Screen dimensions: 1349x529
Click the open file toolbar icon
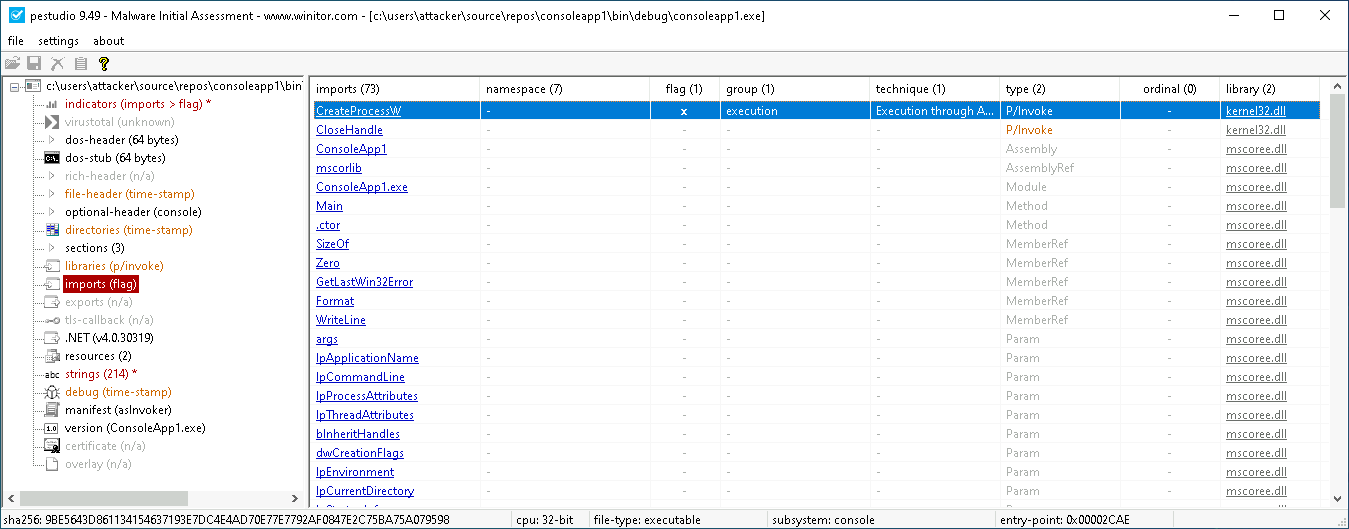12,64
